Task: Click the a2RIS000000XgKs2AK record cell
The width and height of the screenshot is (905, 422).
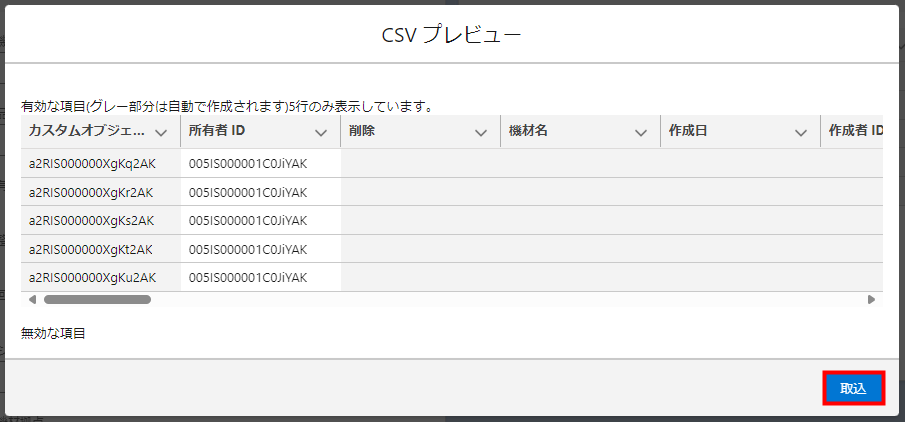Action: pyautogui.click(x=91, y=220)
